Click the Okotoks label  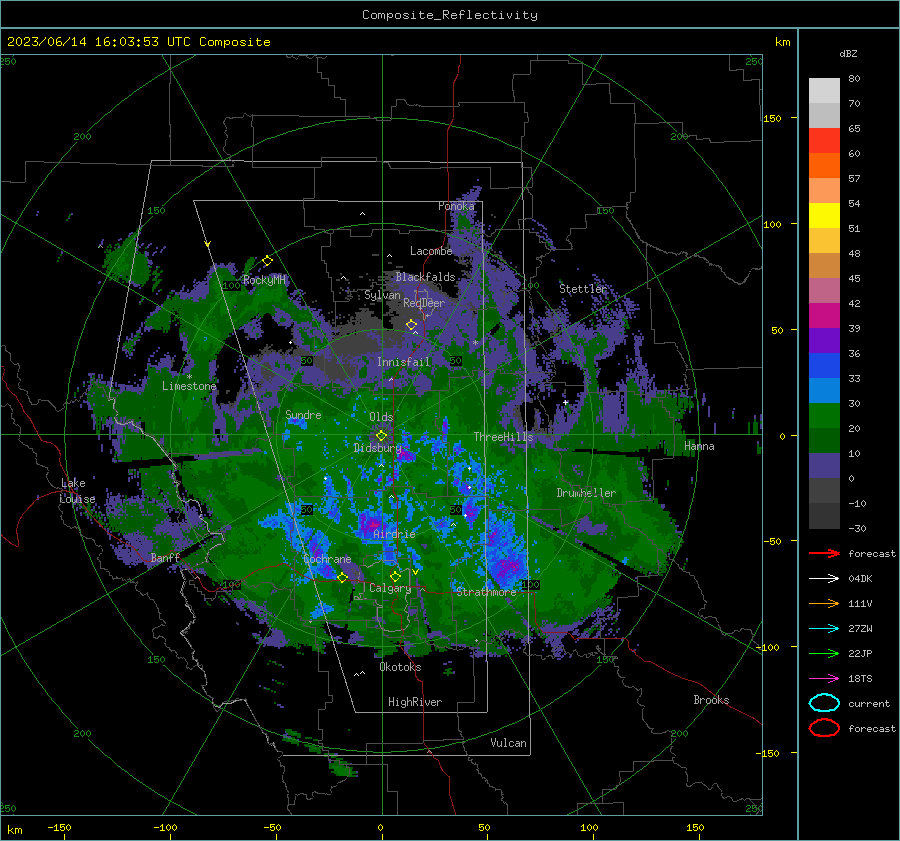point(400,667)
